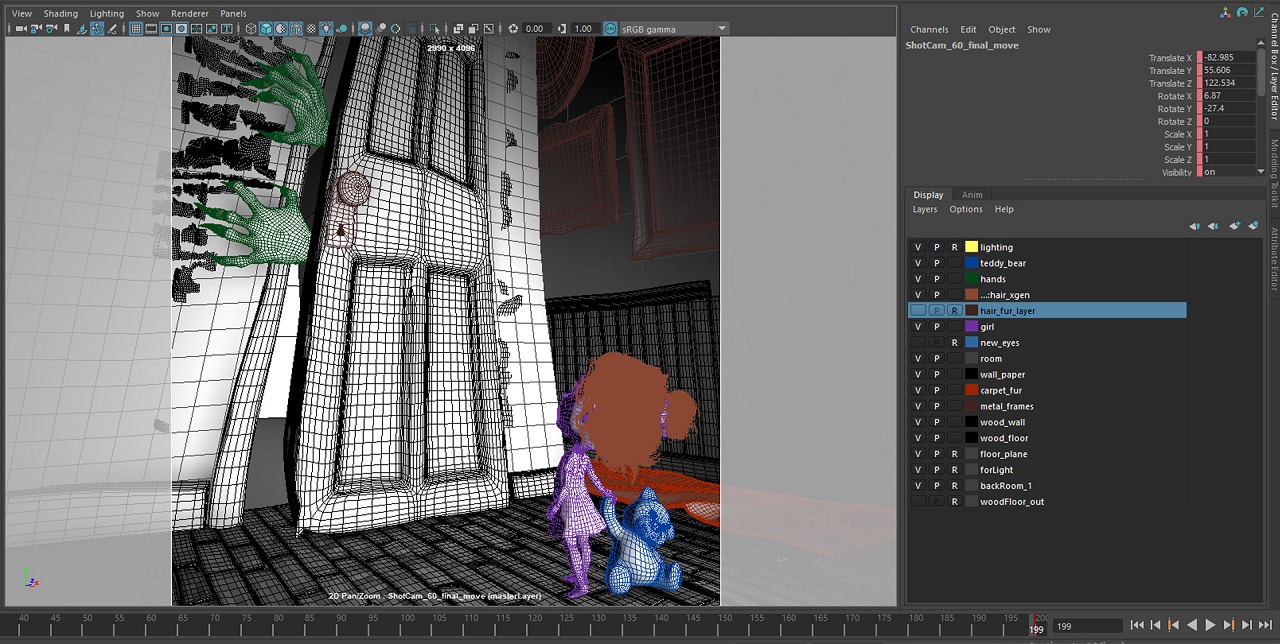Click the select camera icon
1280x644 pixels.
tap(21, 29)
